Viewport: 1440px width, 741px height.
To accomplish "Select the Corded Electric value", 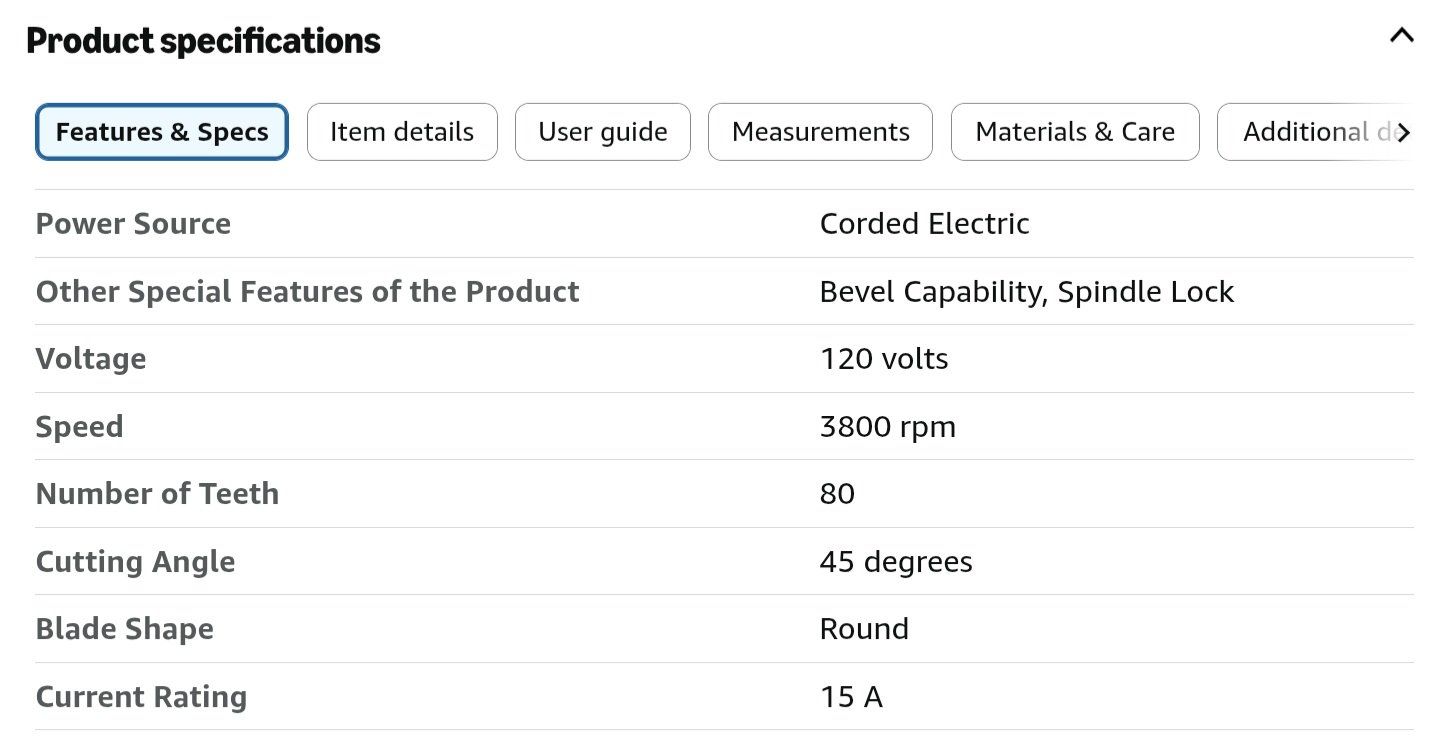I will click(925, 224).
